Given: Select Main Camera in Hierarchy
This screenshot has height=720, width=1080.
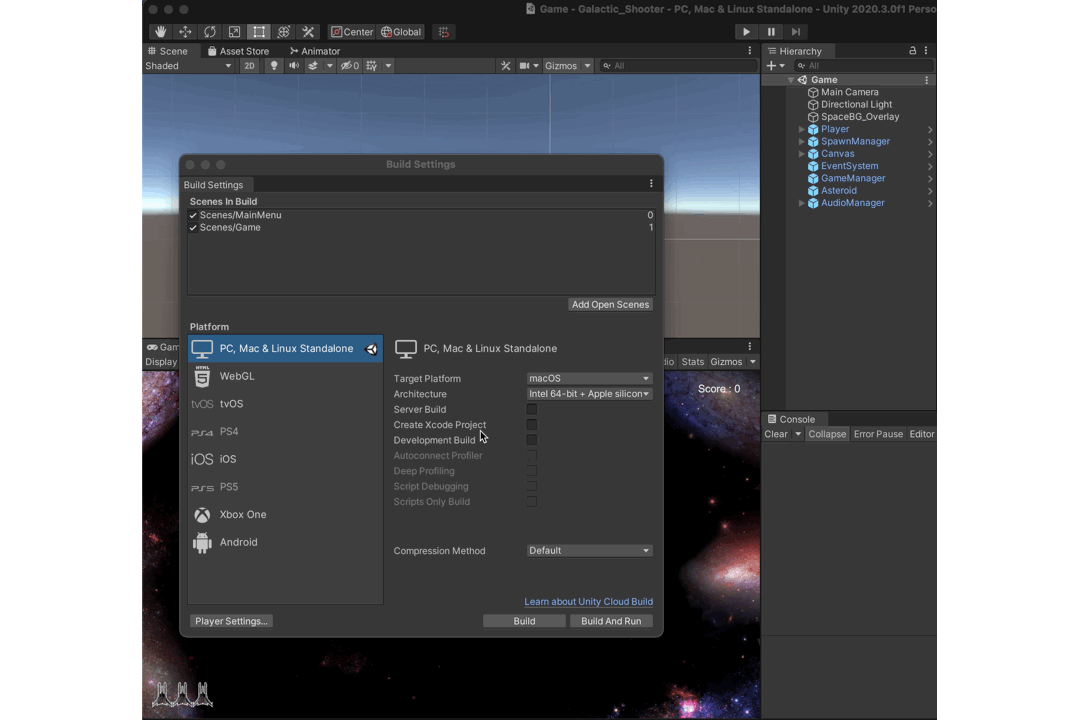Looking at the screenshot, I should [849, 92].
